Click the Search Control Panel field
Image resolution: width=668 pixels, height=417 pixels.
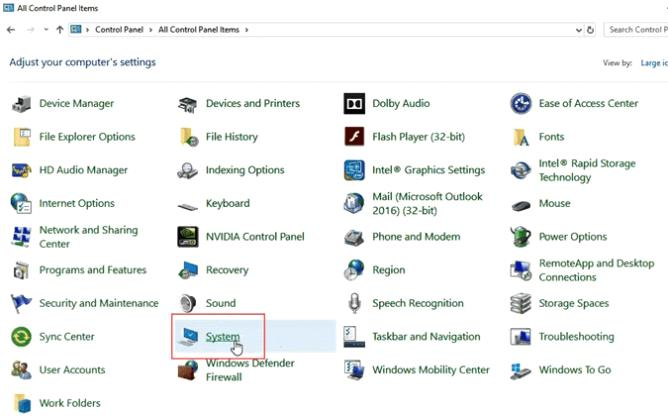[636, 30]
